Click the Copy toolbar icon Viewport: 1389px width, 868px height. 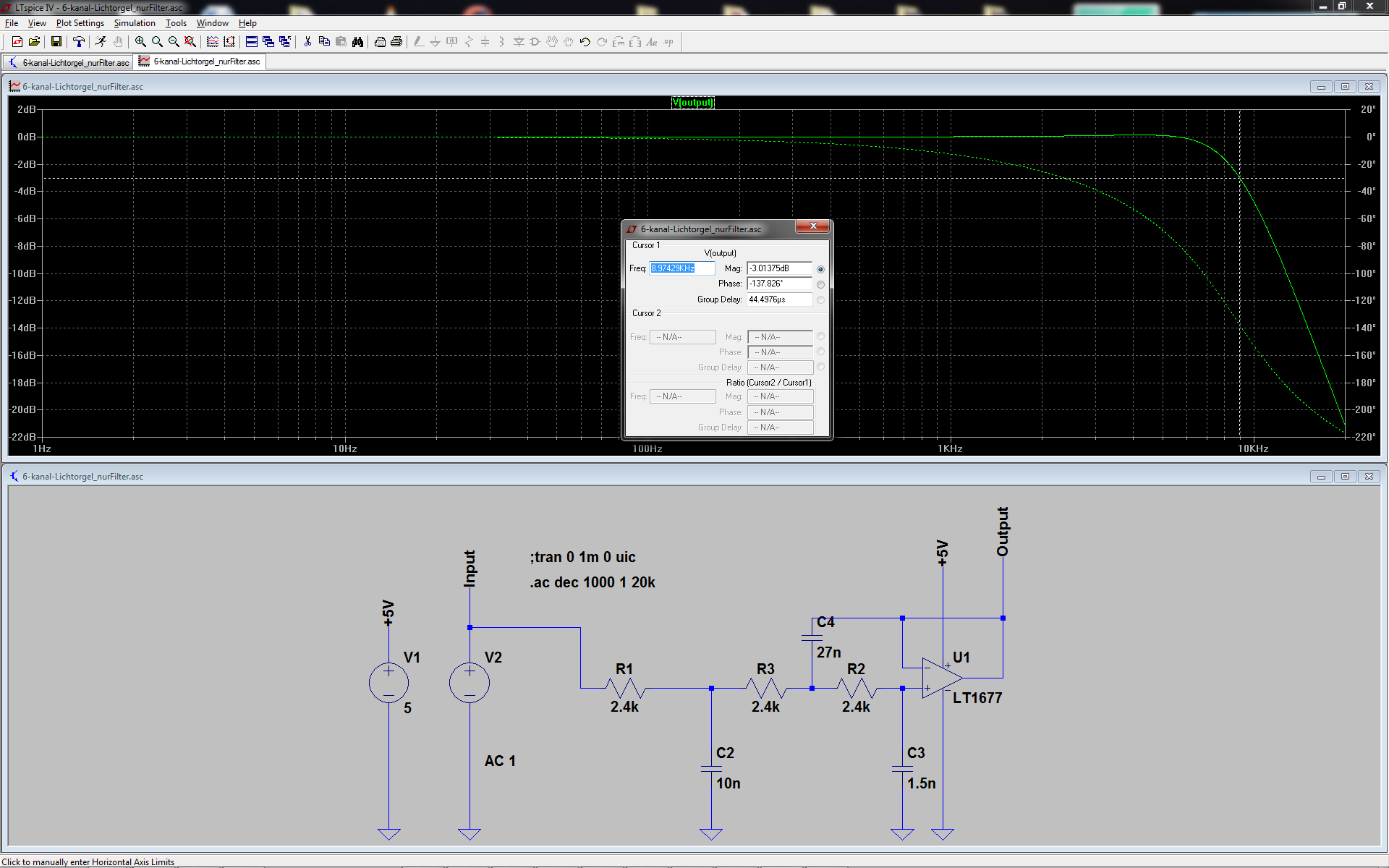pyautogui.click(x=324, y=42)
